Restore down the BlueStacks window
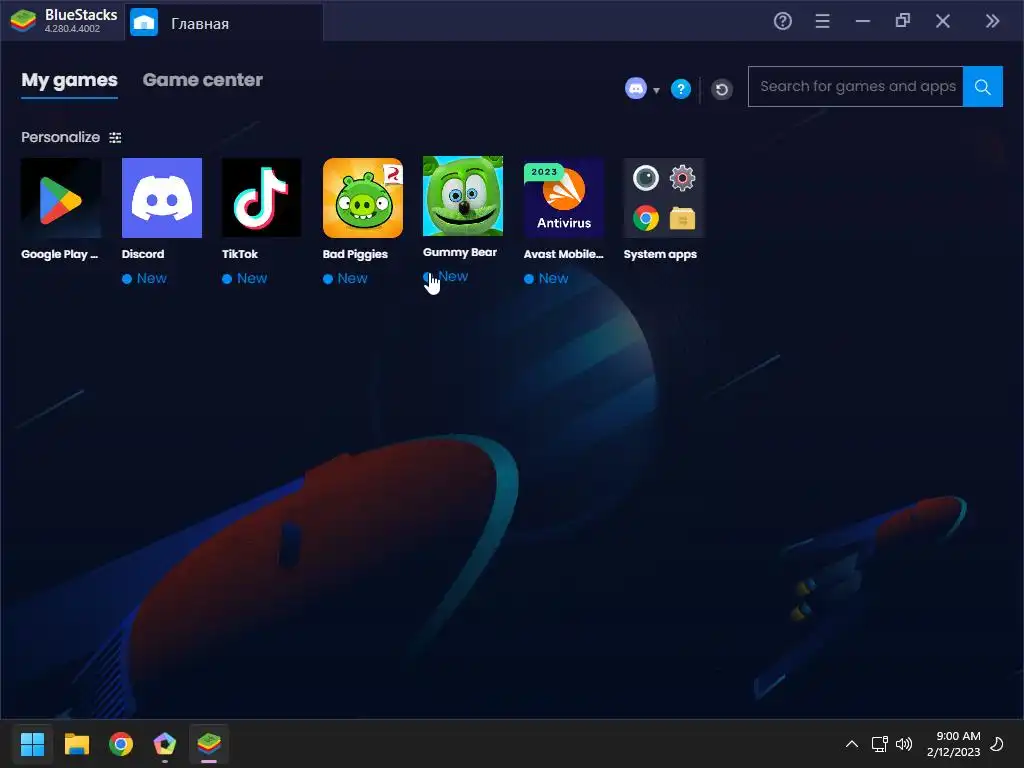 click(903, 21)
